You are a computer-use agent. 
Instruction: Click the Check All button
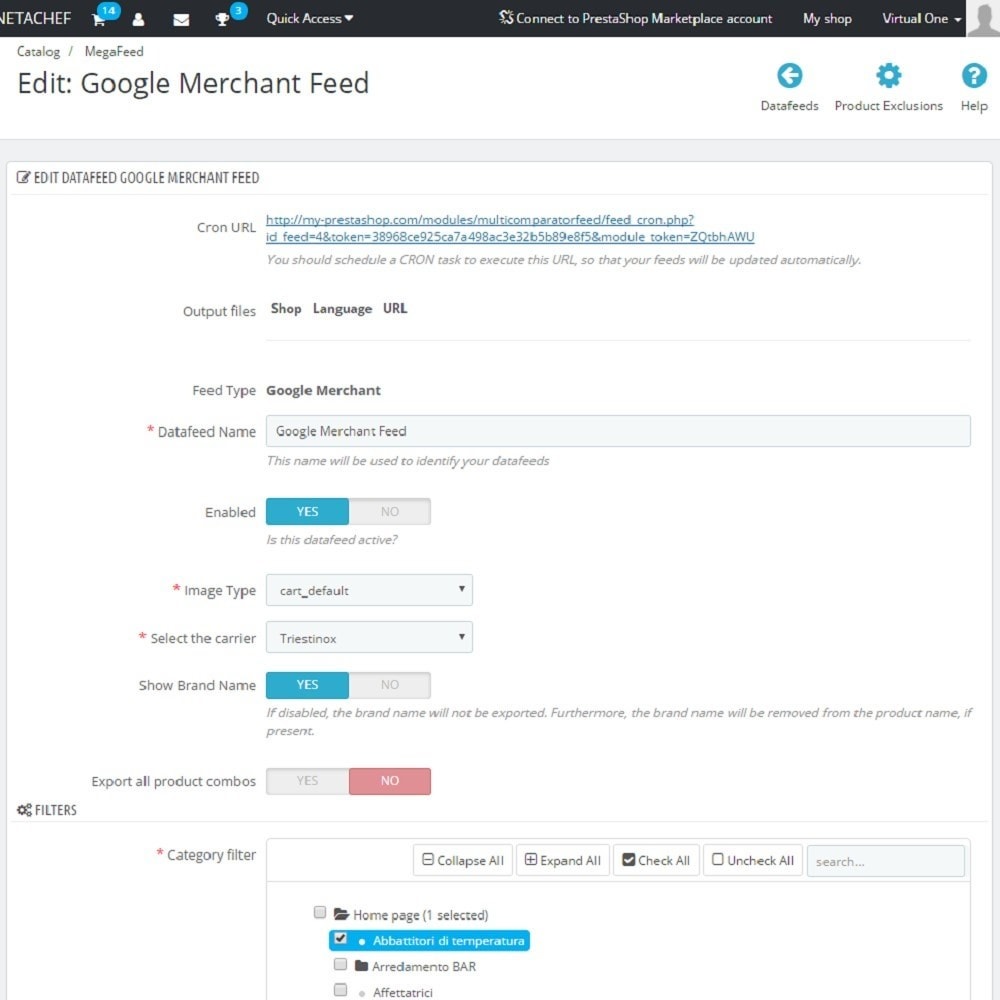[x=656, y=860]
